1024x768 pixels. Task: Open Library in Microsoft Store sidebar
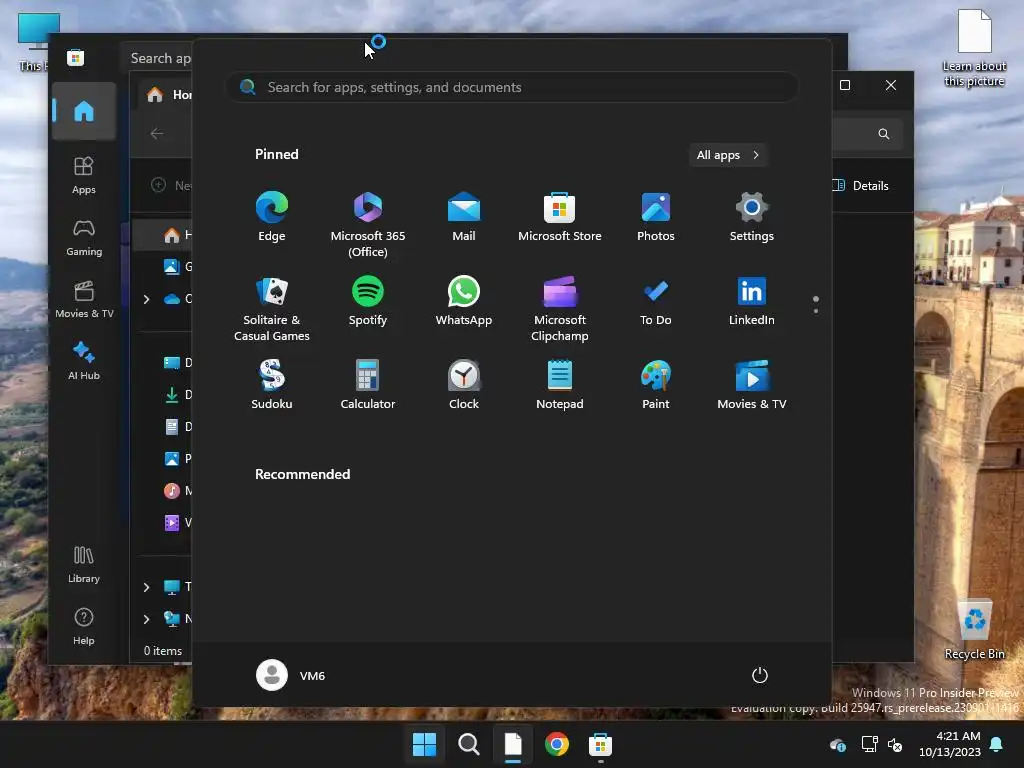tap(84, 564)
